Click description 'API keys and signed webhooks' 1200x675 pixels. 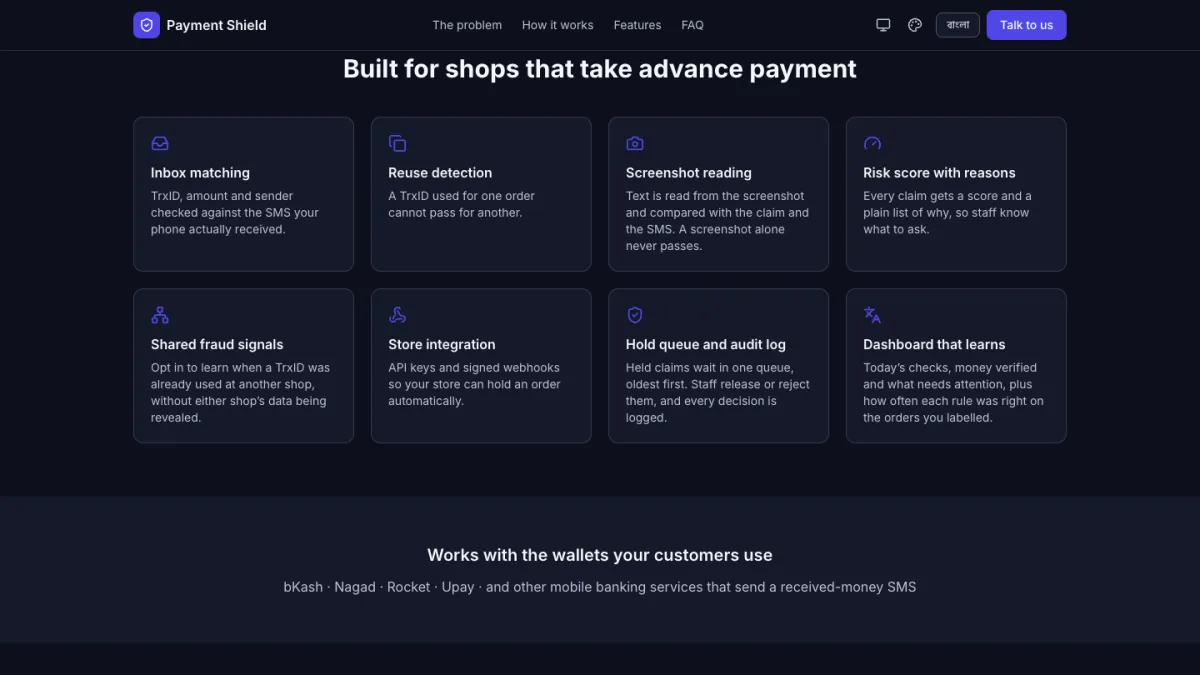474,384
